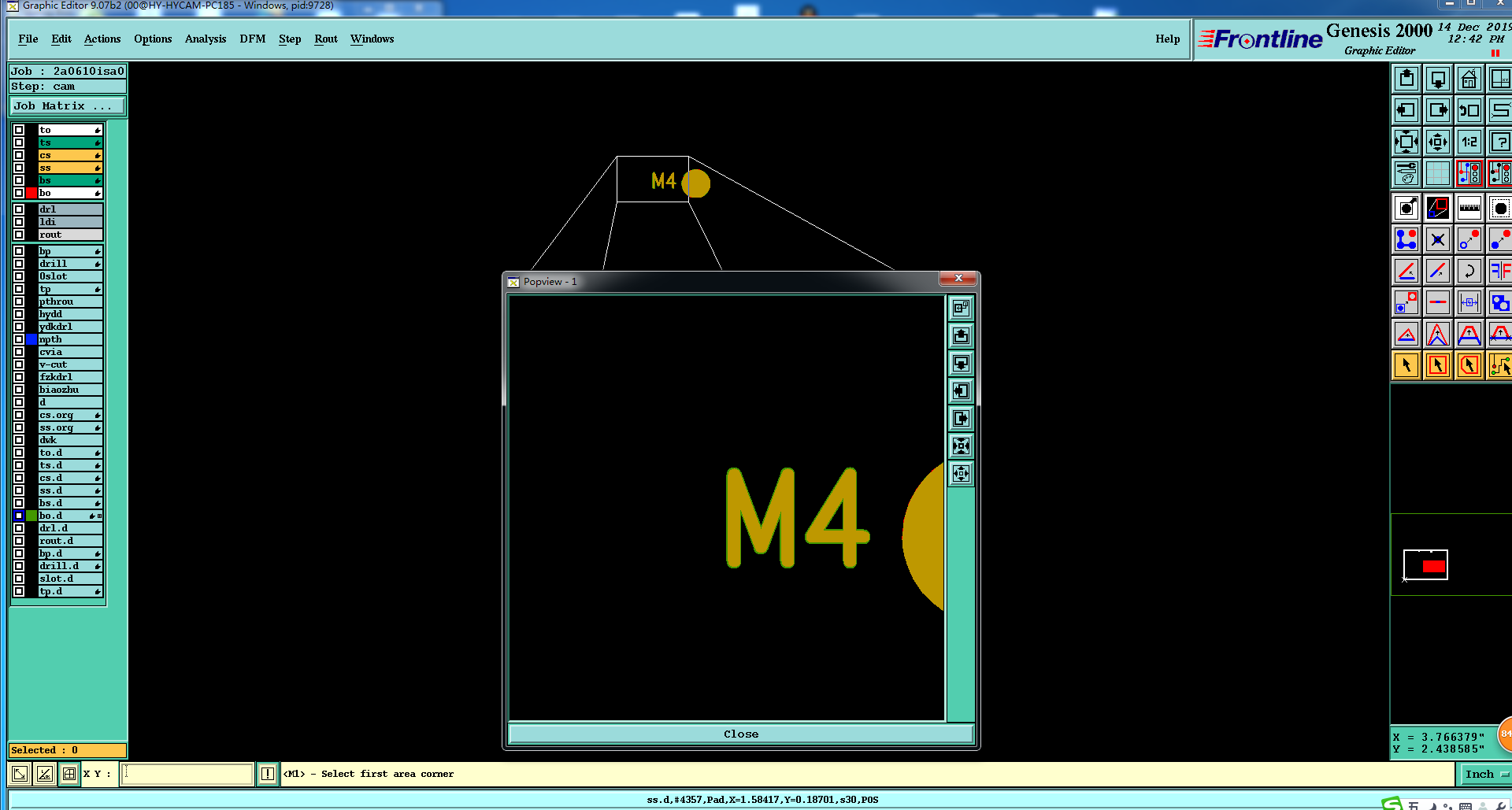Screen dimensions: 1512x810
Task: Open the Options menu
Action: point(153,39)
